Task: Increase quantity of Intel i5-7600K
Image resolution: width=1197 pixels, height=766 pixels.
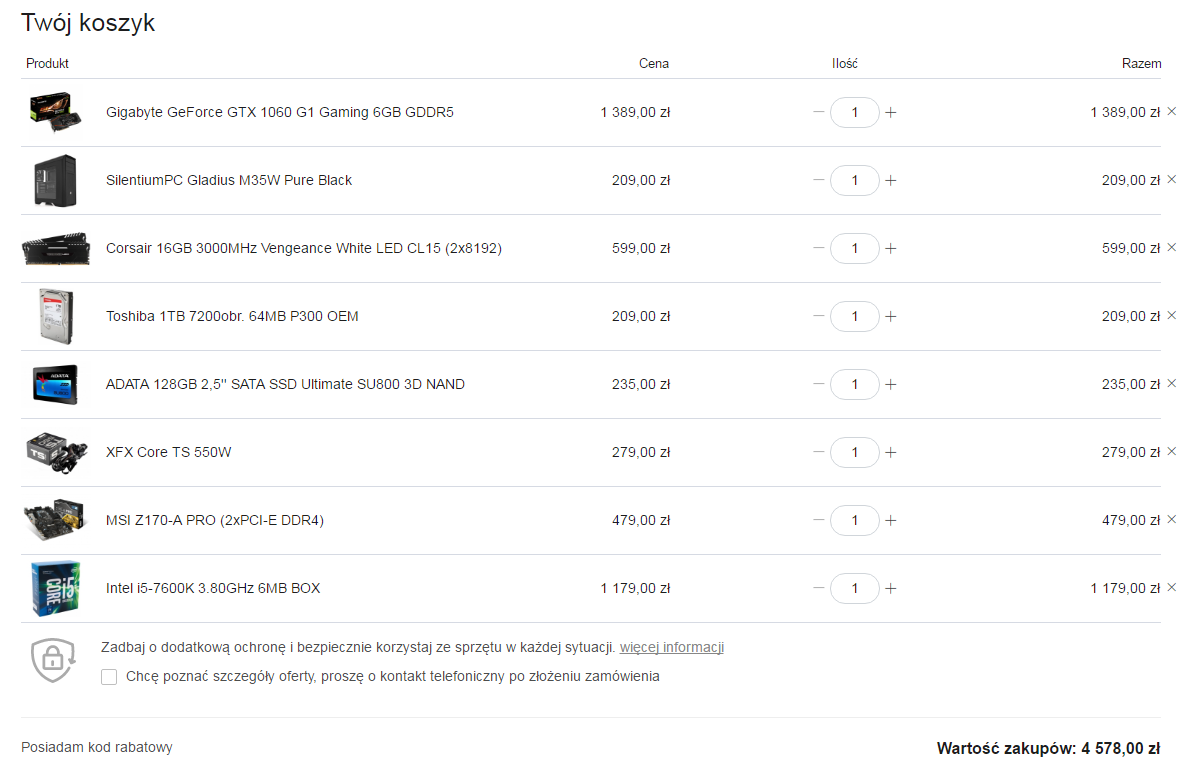Action: (x=890, y=588)
